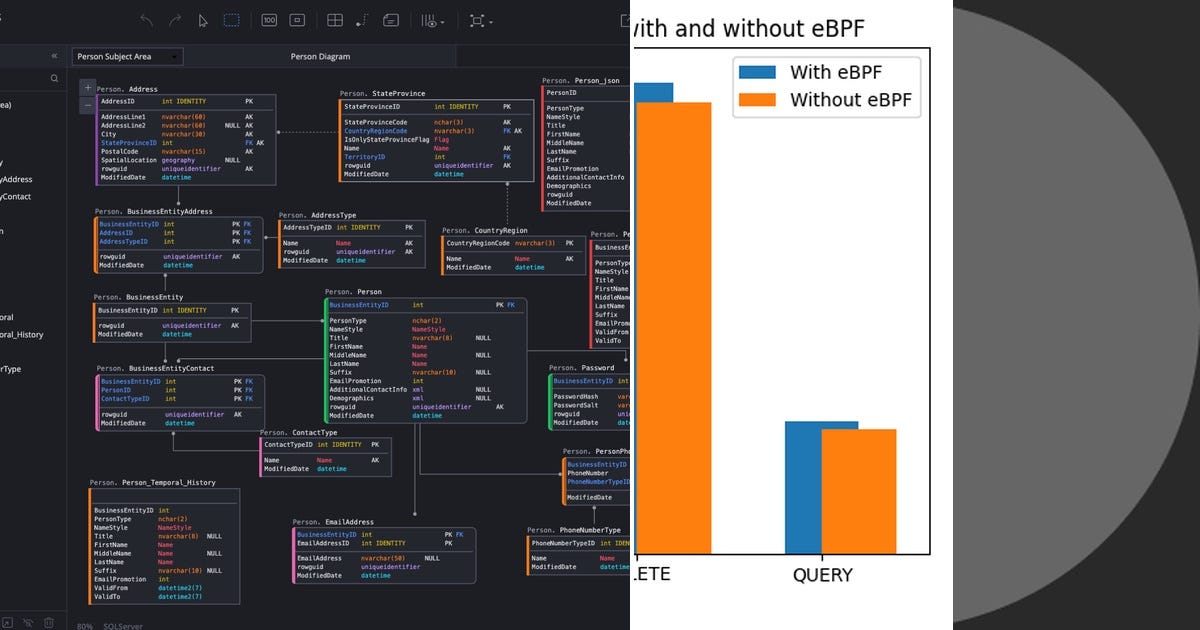Activate the rectangular marquee selection tool
The width and height of the screenshot is (1200, 630).
coord(231,20)
